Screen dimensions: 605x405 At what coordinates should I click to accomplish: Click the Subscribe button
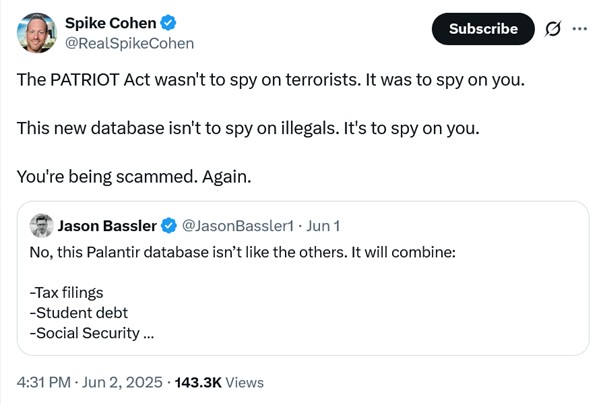click(483, 29)
